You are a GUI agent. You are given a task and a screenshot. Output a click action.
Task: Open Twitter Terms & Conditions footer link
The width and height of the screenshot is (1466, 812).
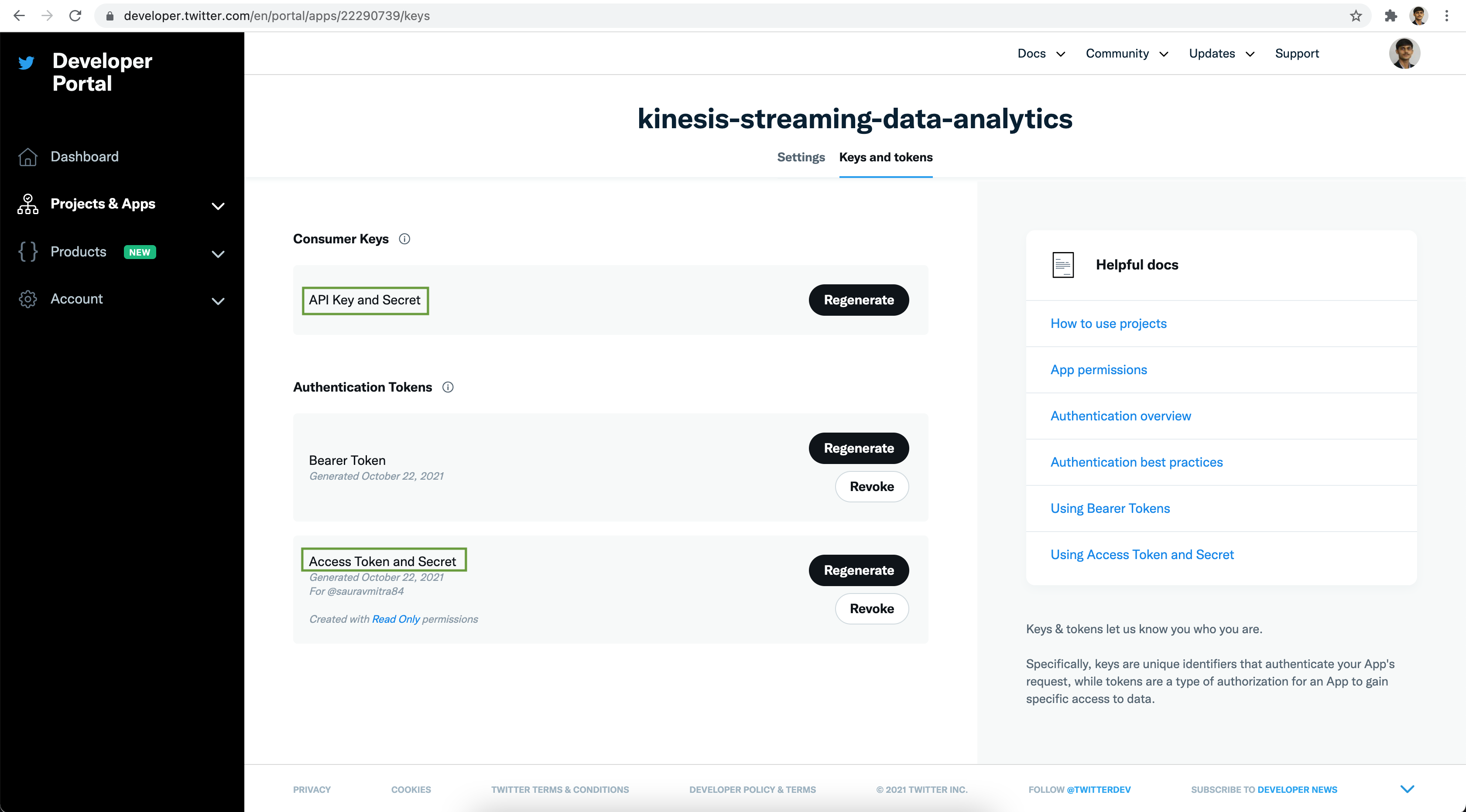560,789
